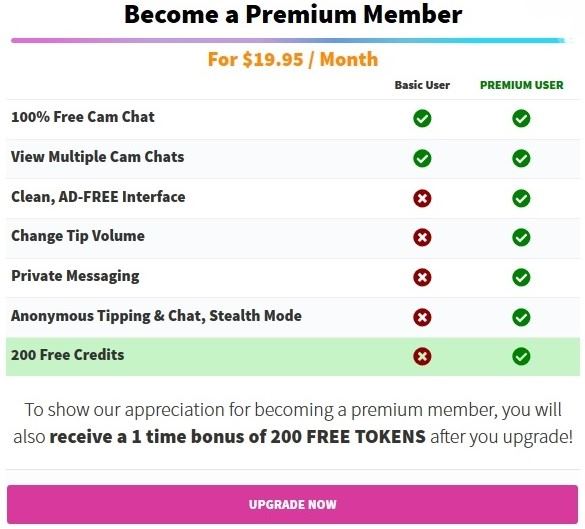Click Premium User checkmark for Free Cam Chat
This screenshot has height=529, width=585.
[521, 119]
